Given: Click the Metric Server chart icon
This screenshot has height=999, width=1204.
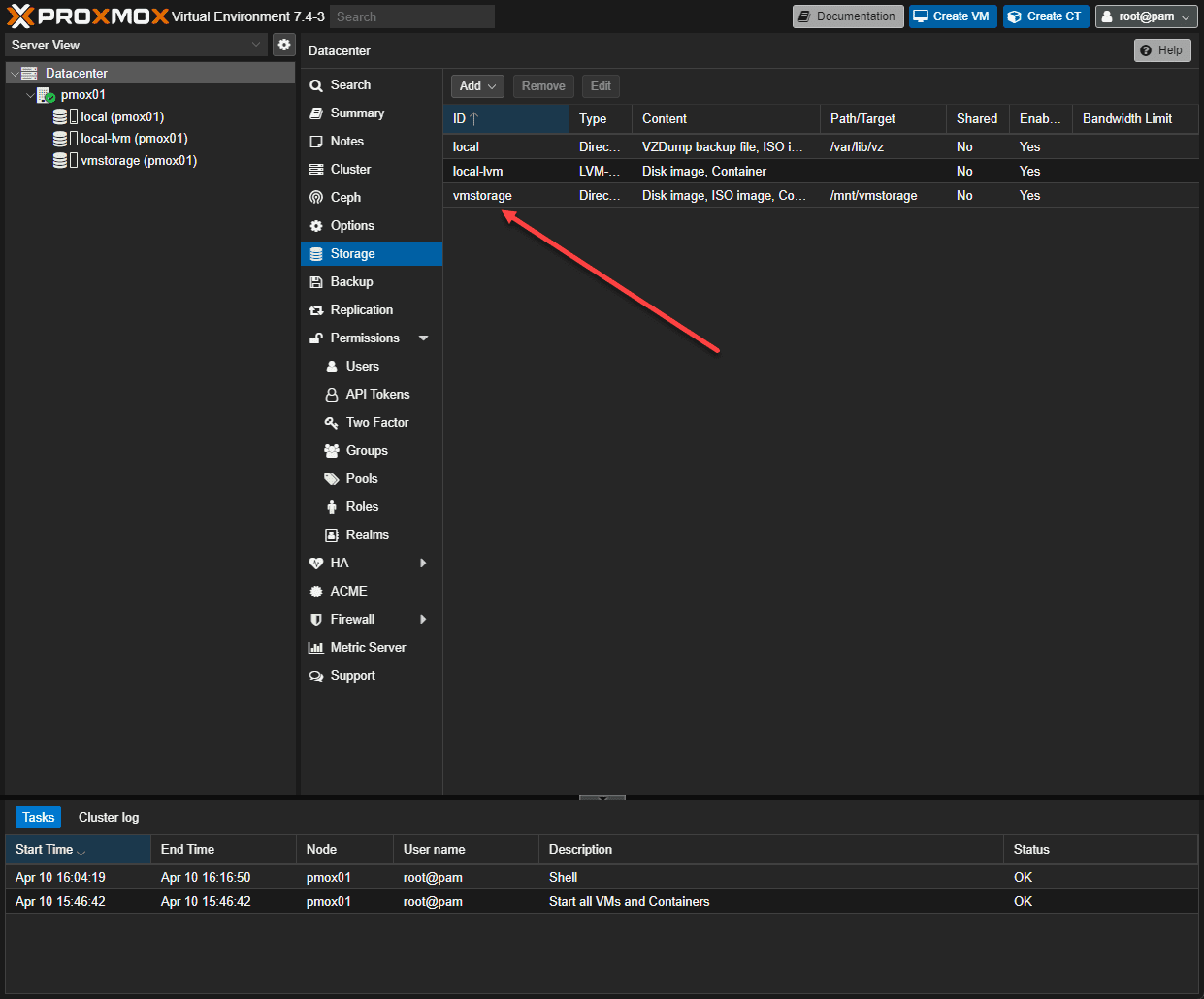Looking at the screenshot, I should point(316,648).
